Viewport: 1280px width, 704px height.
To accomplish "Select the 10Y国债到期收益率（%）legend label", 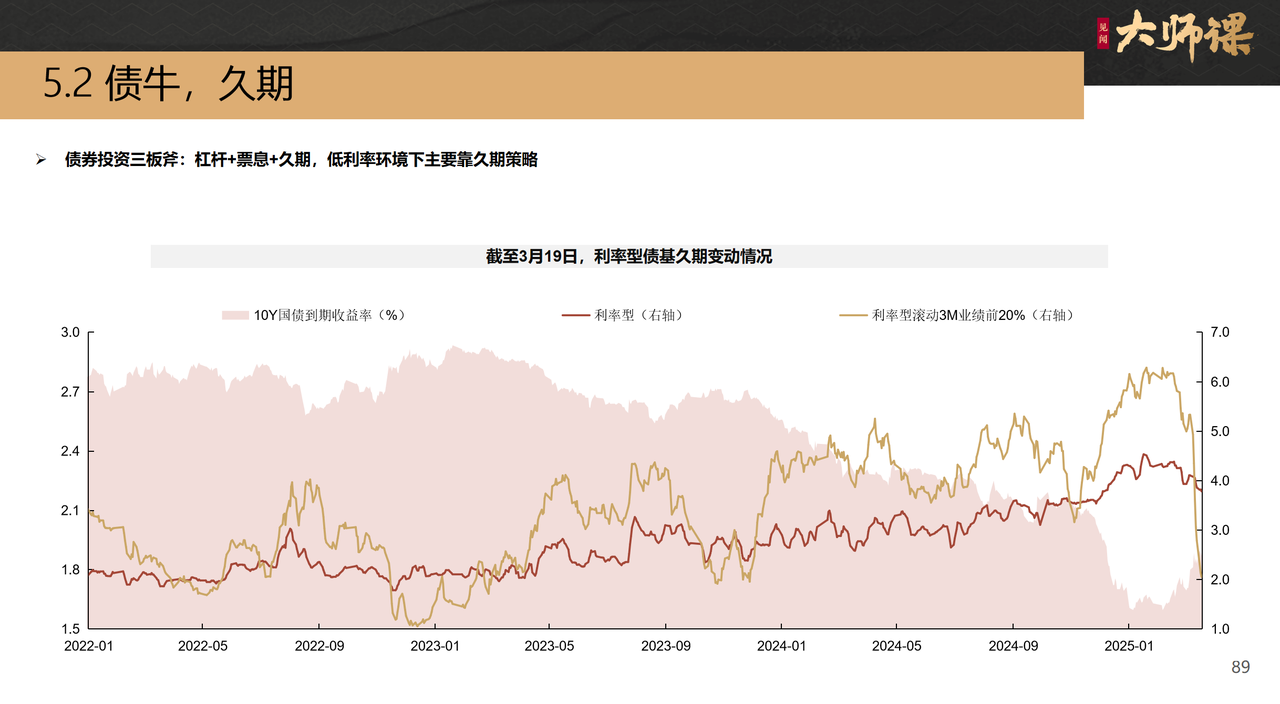I will (329, 315).
